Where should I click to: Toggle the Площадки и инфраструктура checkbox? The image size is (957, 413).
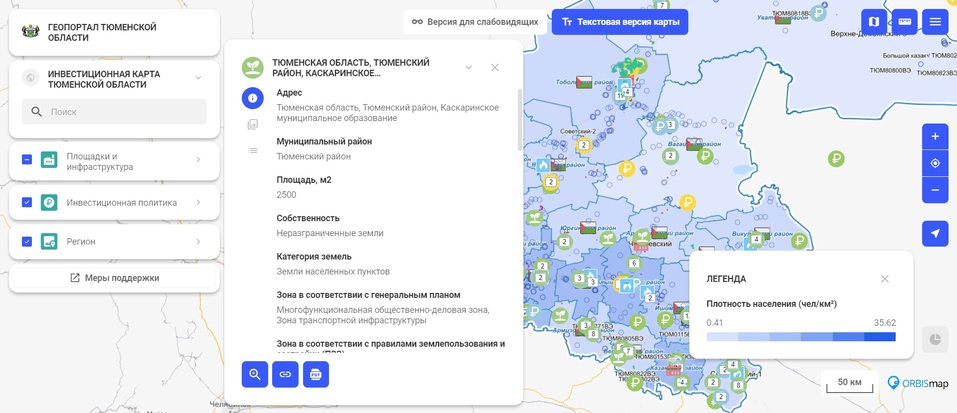pyautogui.click(x=27, y=159)
